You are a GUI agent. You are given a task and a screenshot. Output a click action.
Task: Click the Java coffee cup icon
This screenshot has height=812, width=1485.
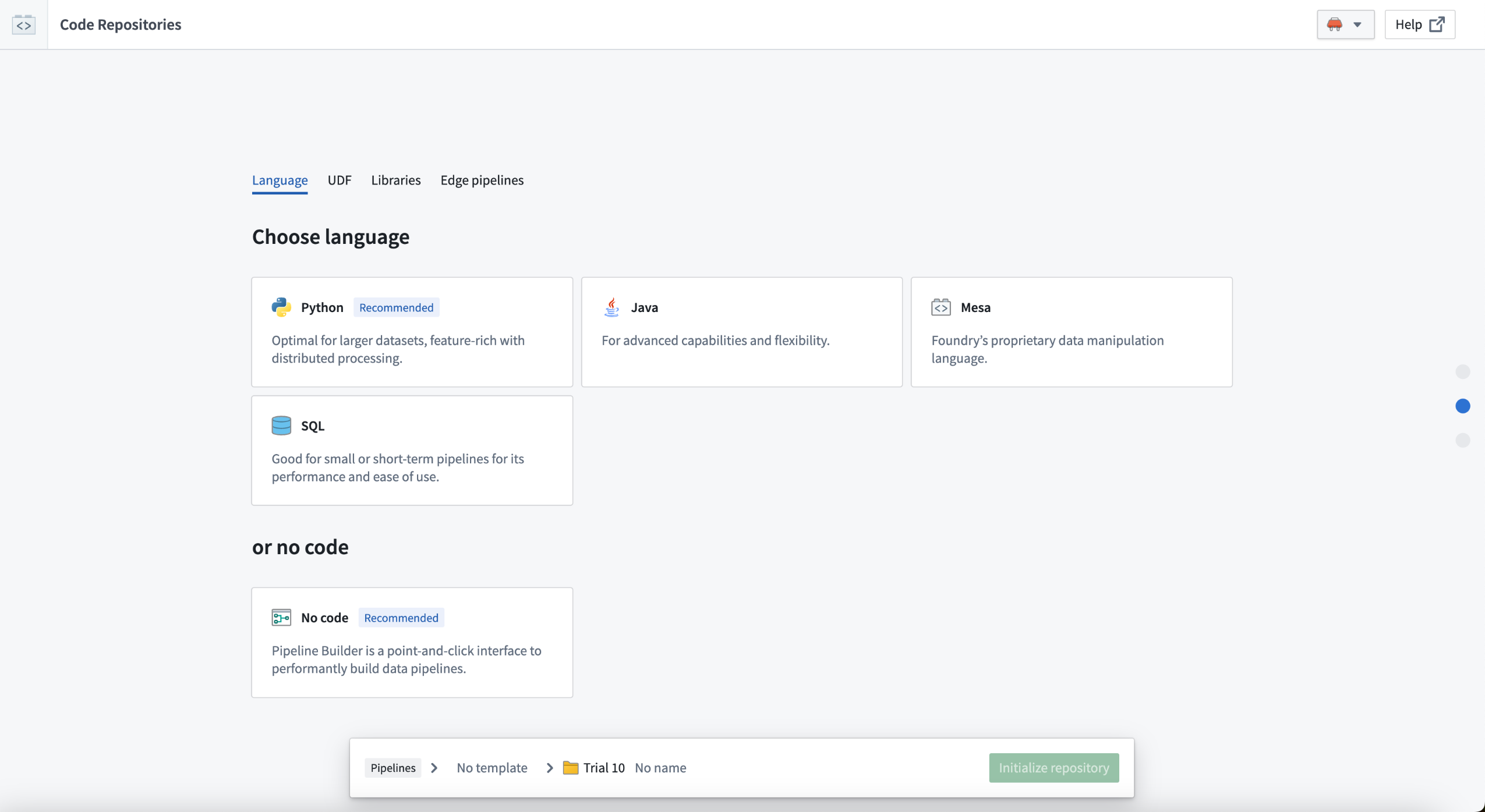point(611,307)
